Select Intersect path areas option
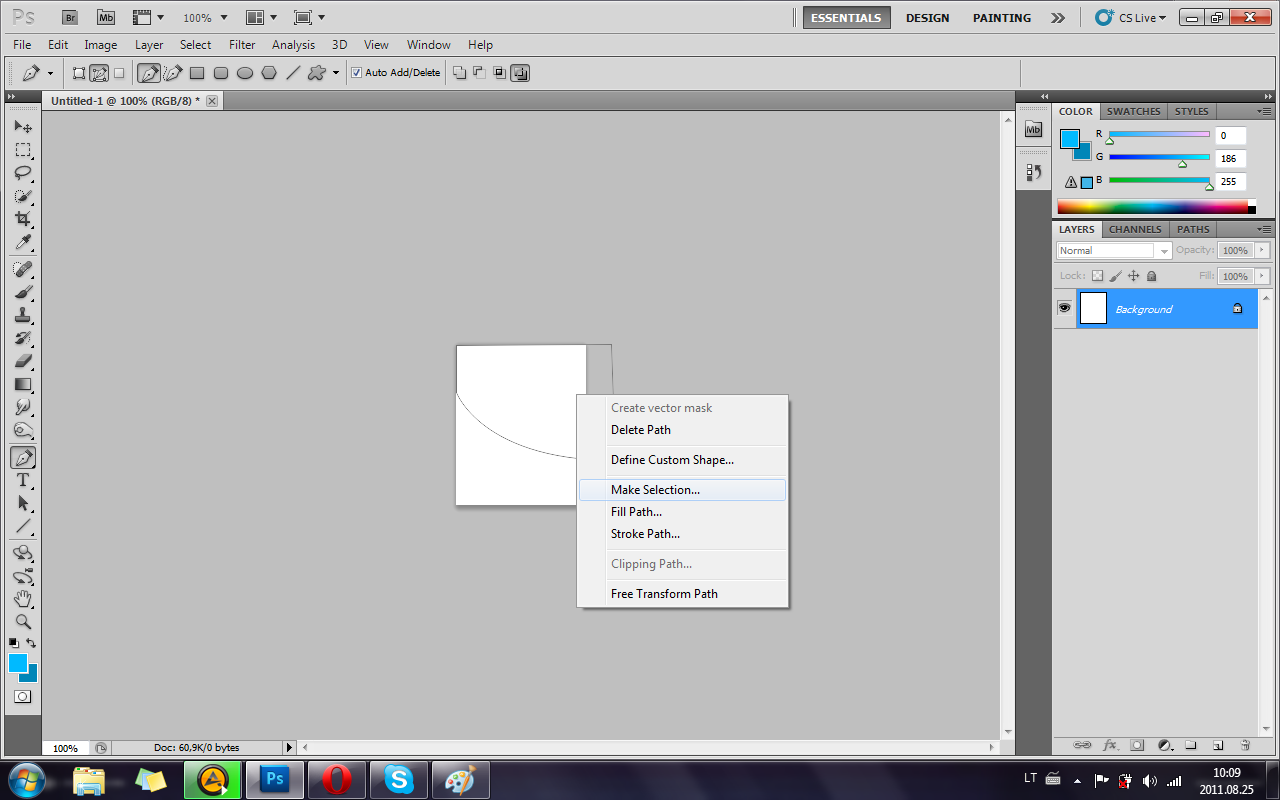 [x=500, y=72]
